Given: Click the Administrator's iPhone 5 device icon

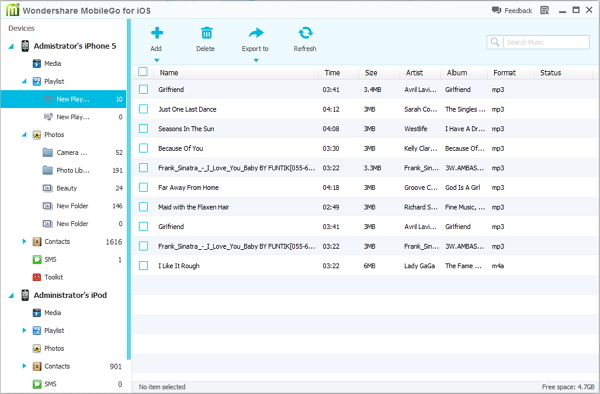Looking at the screenshot, I should (x=25, y=46).
